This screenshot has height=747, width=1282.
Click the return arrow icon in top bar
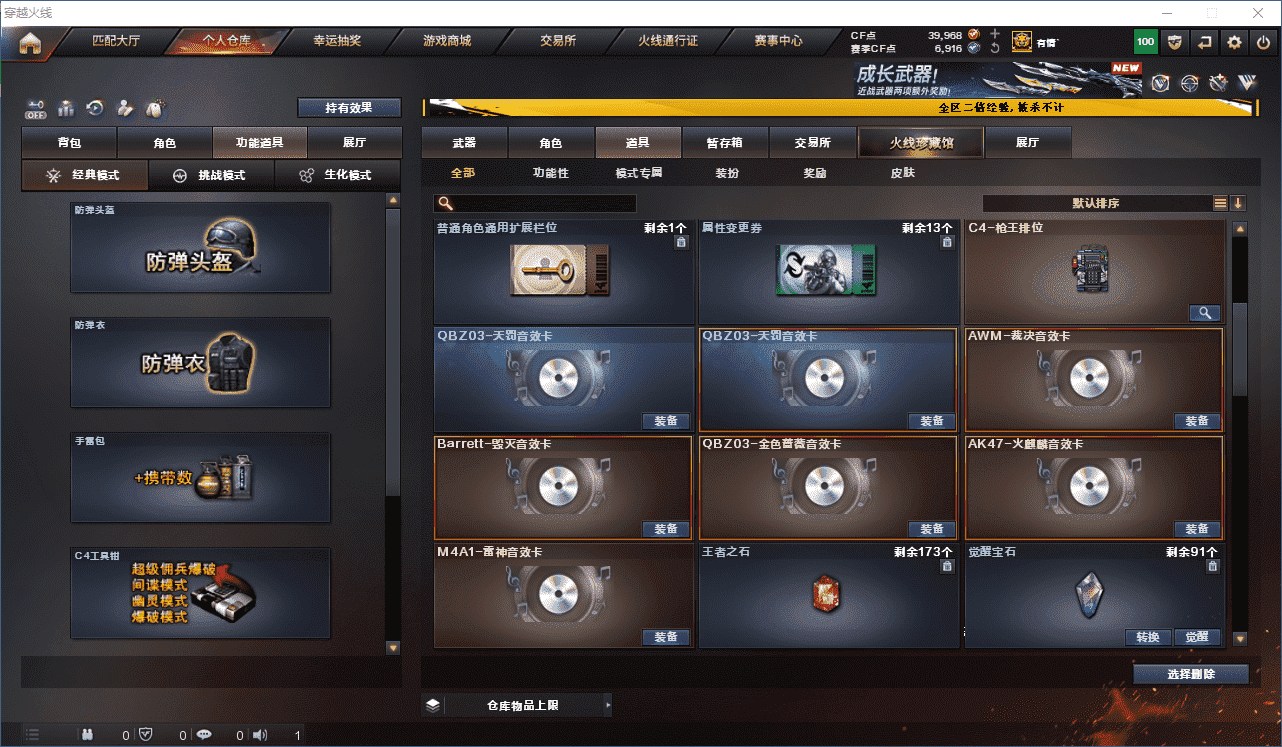1205,42
